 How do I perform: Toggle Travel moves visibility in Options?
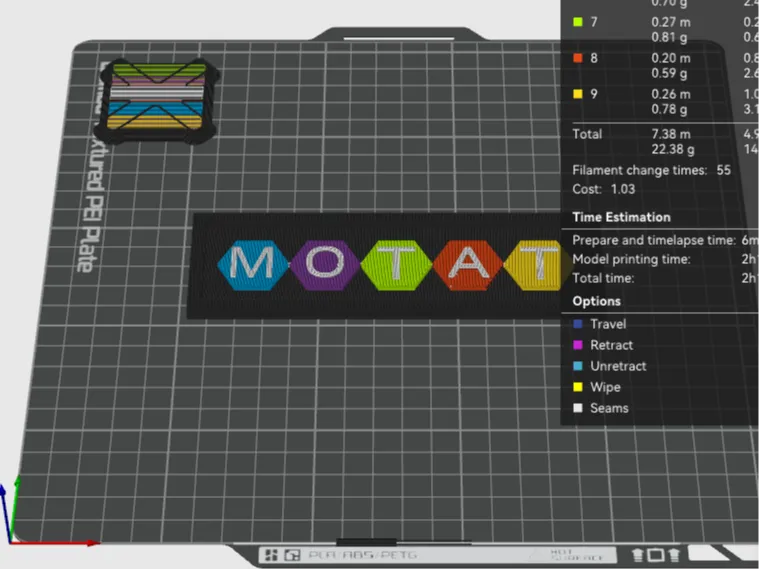599,324
